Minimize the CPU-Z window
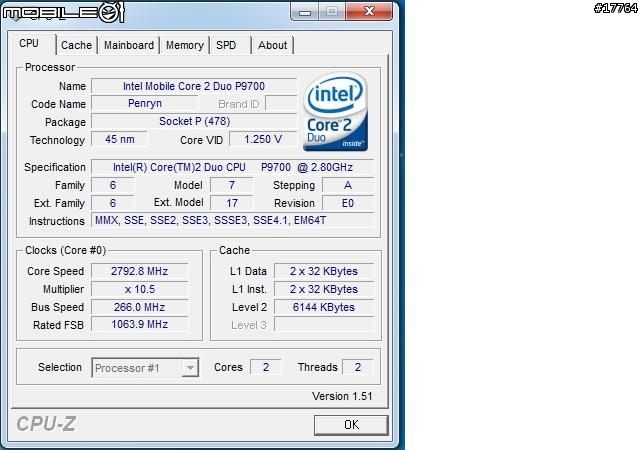The image size is (640, 450). pyautogui.click(x=304, y=11)
